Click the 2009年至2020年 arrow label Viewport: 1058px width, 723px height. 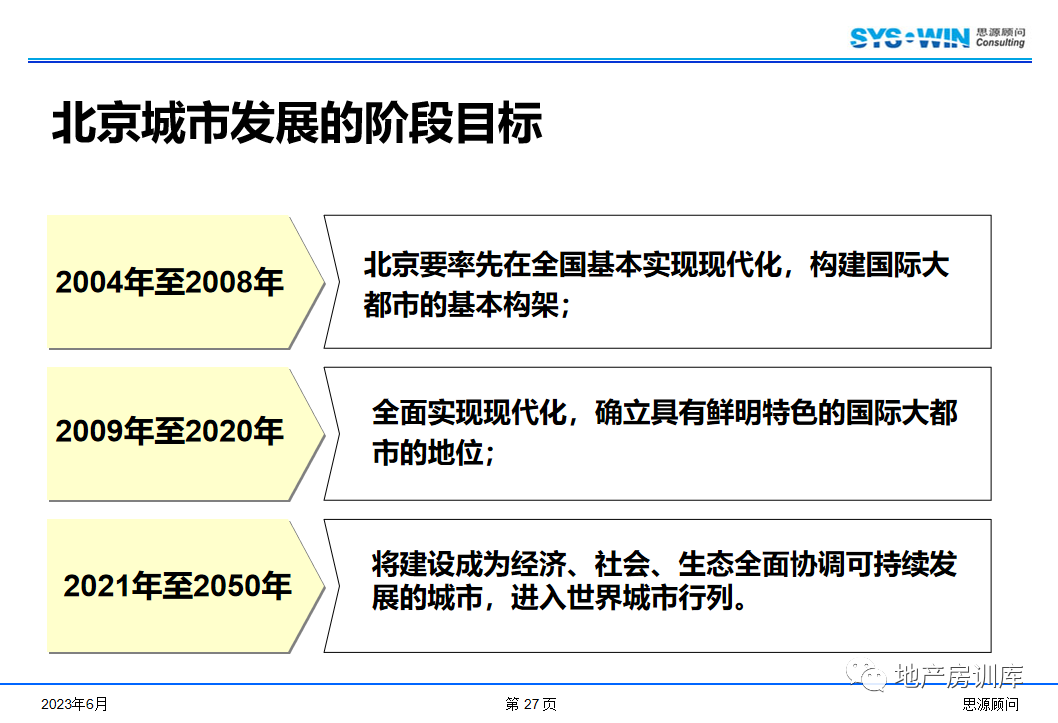pyautogui.click(x=169, y=431)
